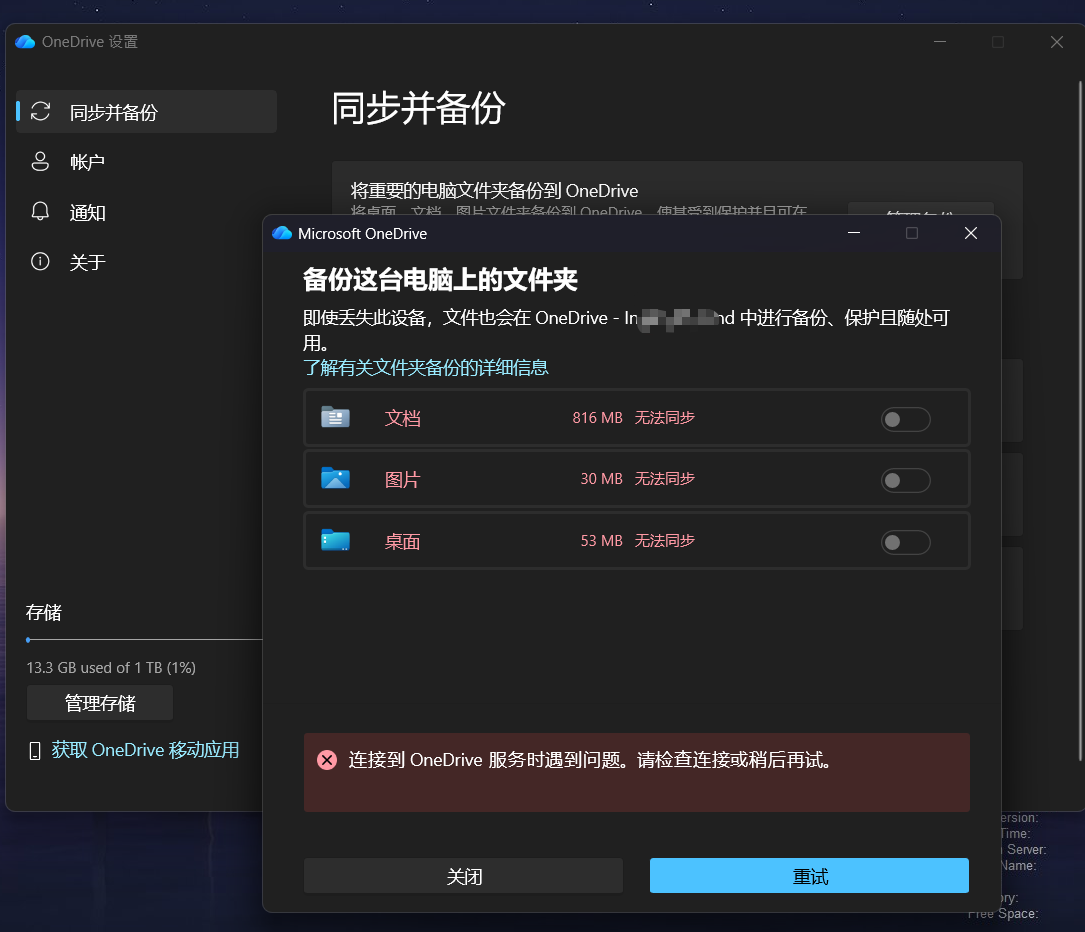Enable backup switch for 图片
The width and height of the screenshot is (1085, 932).
pyautogui.click(x=905, y=480)
